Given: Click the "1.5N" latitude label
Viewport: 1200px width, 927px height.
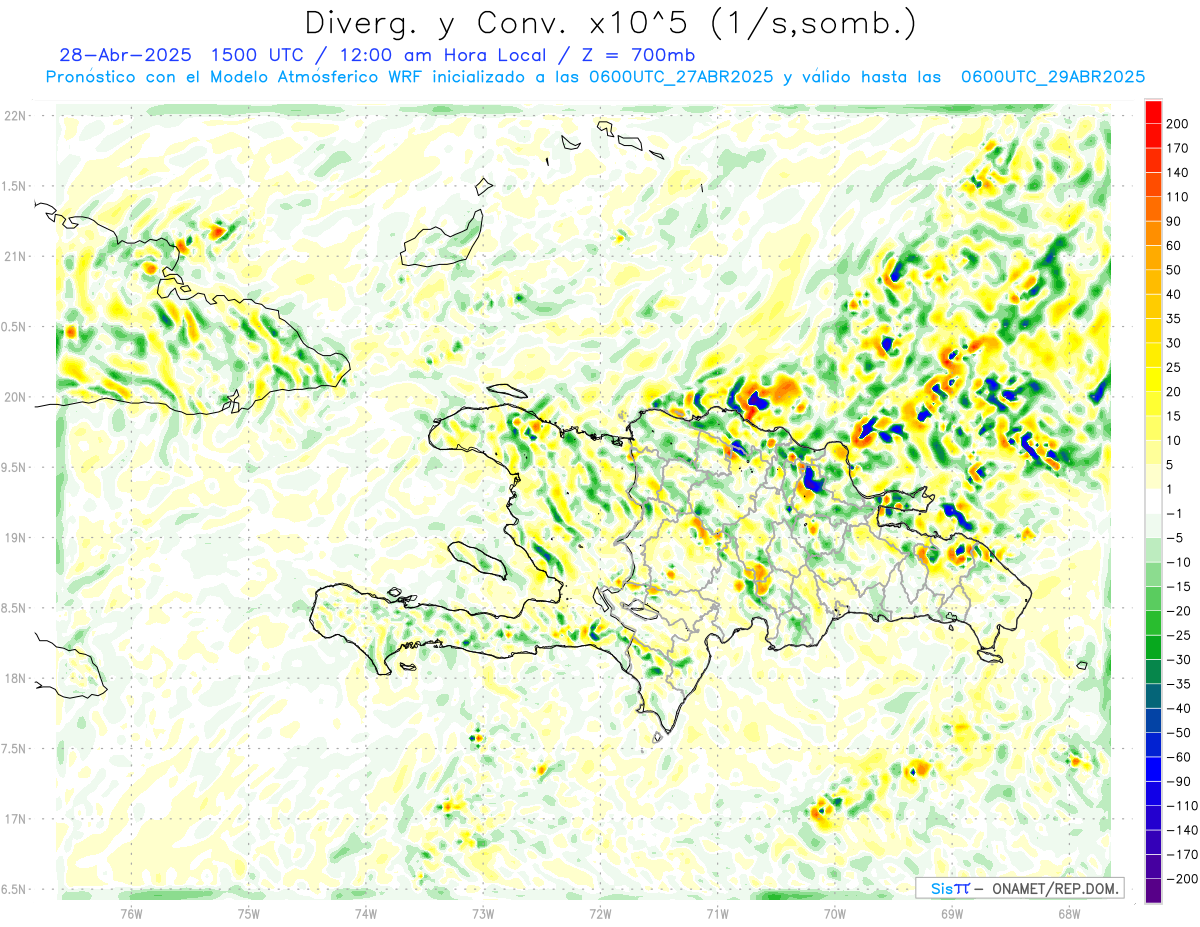Looking at the screenshot, I should [x=15, y=186].
